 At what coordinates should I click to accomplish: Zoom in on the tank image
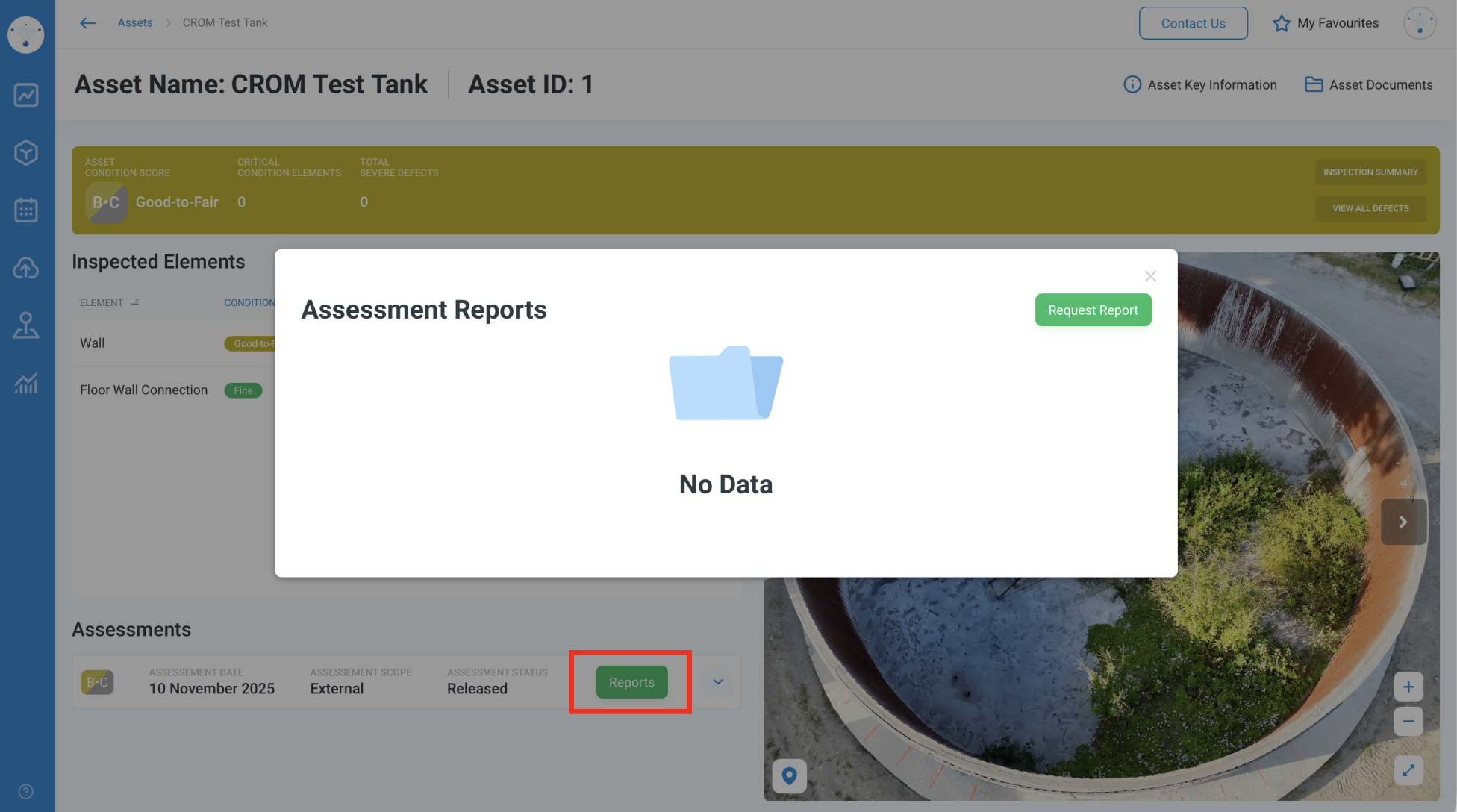coord(1408,687)
